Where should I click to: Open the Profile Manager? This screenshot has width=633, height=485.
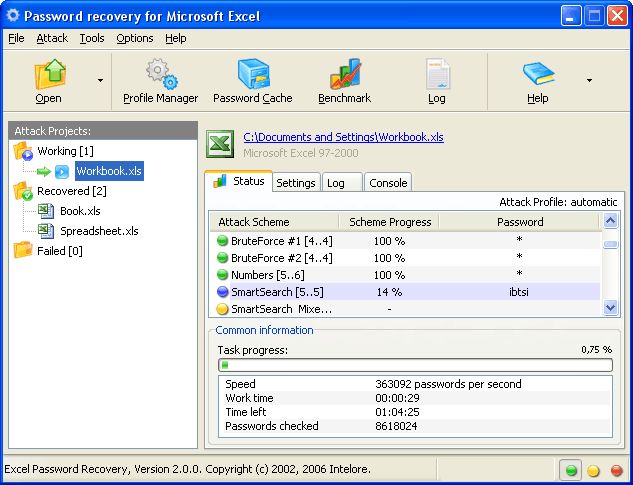(160, 75)
